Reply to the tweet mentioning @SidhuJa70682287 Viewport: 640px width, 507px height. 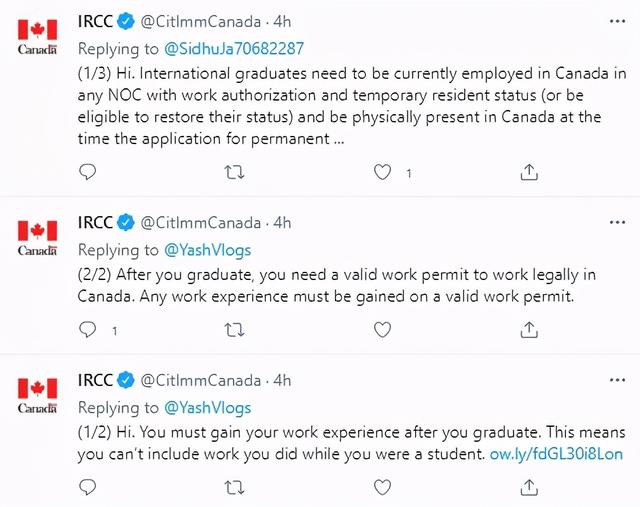click(x=87, y=172)
